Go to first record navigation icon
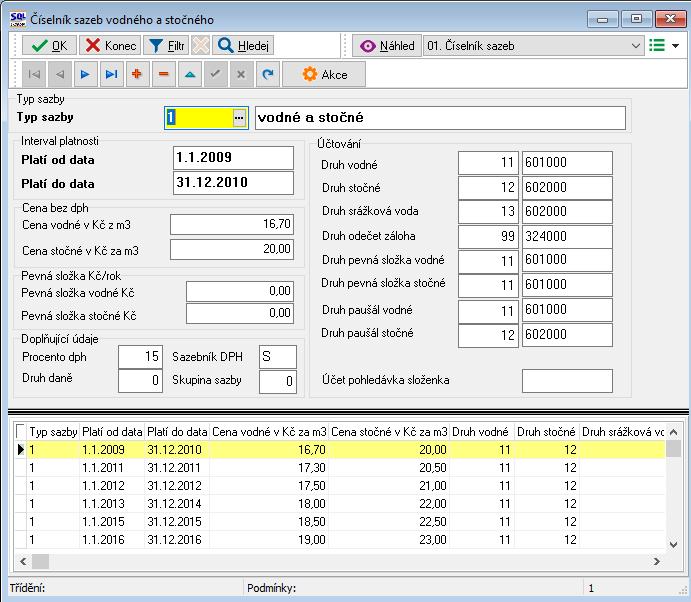The image size is (691, 602). (x=34, y=74)
